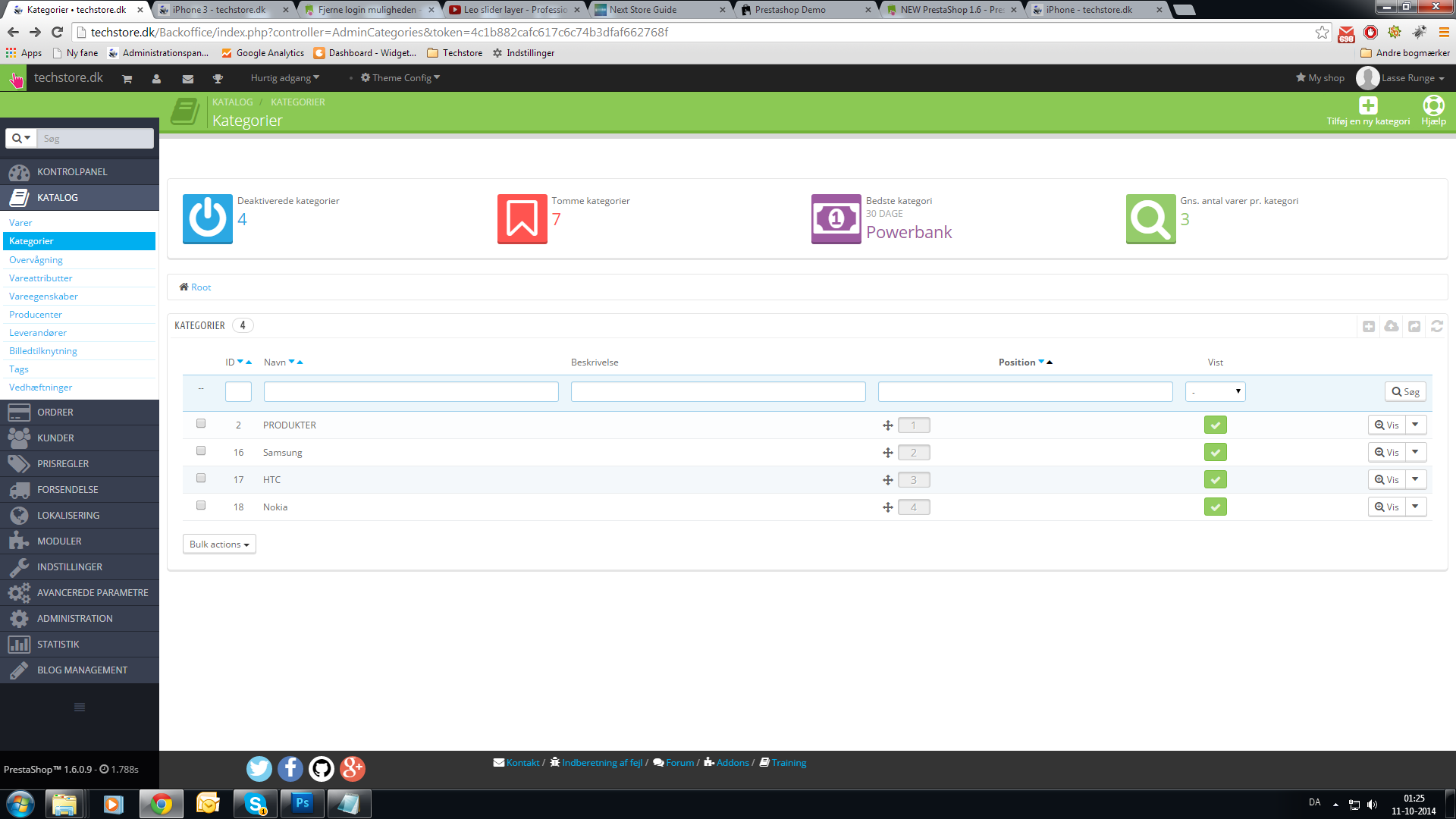This screenshot has height=819, width=1456.
Task: Click the GitHub icon in footer
Action: pyautogui.click(x=322, y=769)
